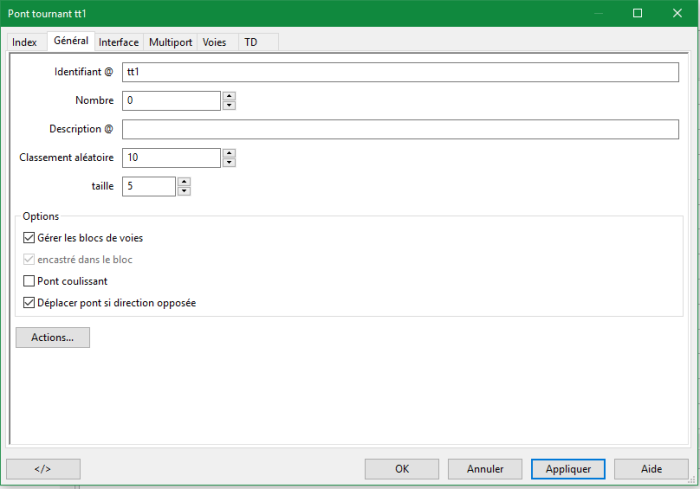Screen dimensions: 700x489
Task: Select the Multiport tab
Action: tap(170, 42)
